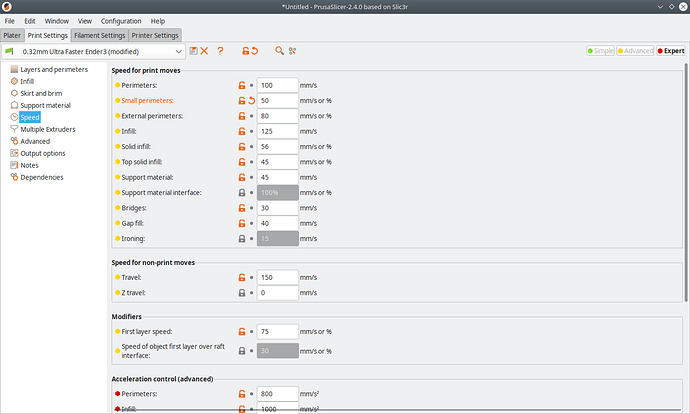Save the current print preset
Image resolution: width=690 pixels, height=414 pixels.
click(x=193, y=51)
